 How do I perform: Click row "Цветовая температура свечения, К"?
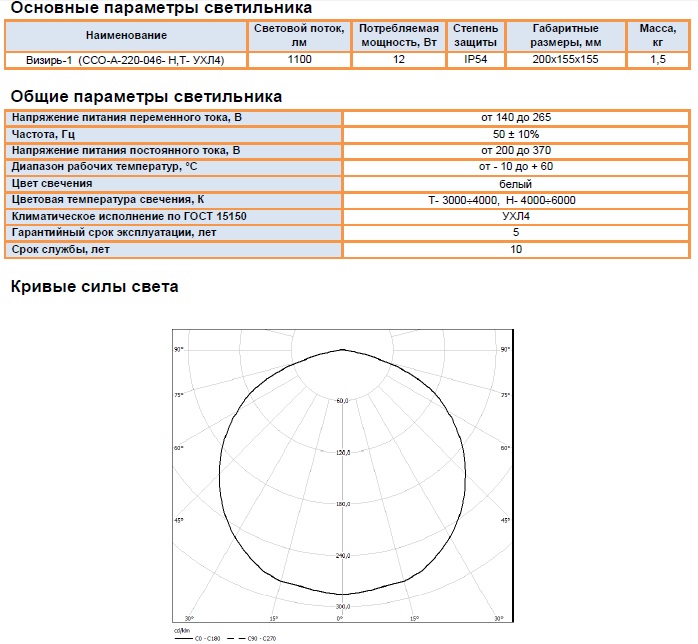point(174,200)
